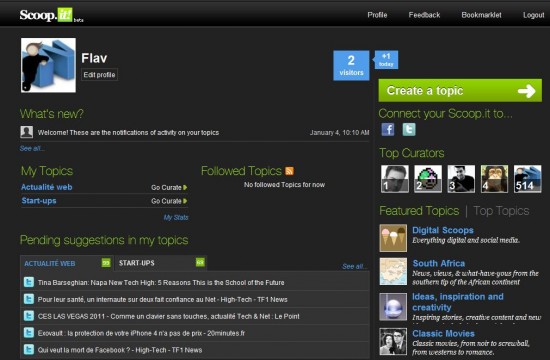Viewport: 550px width, 360px height.
Task: Open Profile in top navigation
Action: click(x=377, y=15)
